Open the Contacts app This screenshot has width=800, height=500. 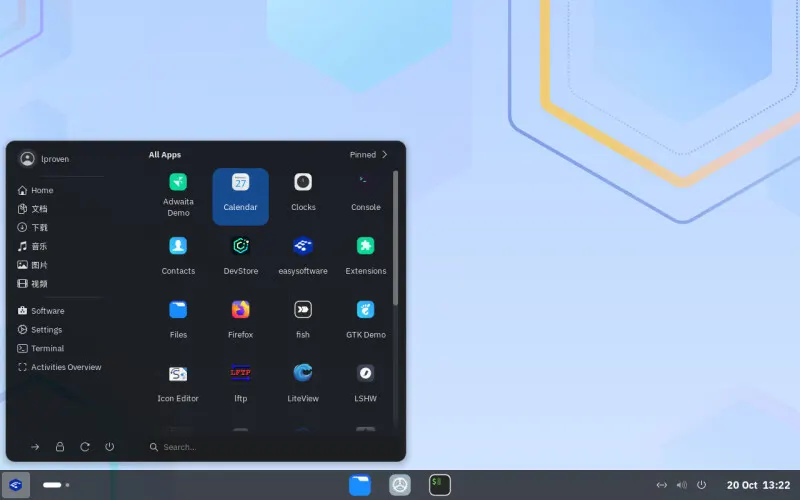178,257
